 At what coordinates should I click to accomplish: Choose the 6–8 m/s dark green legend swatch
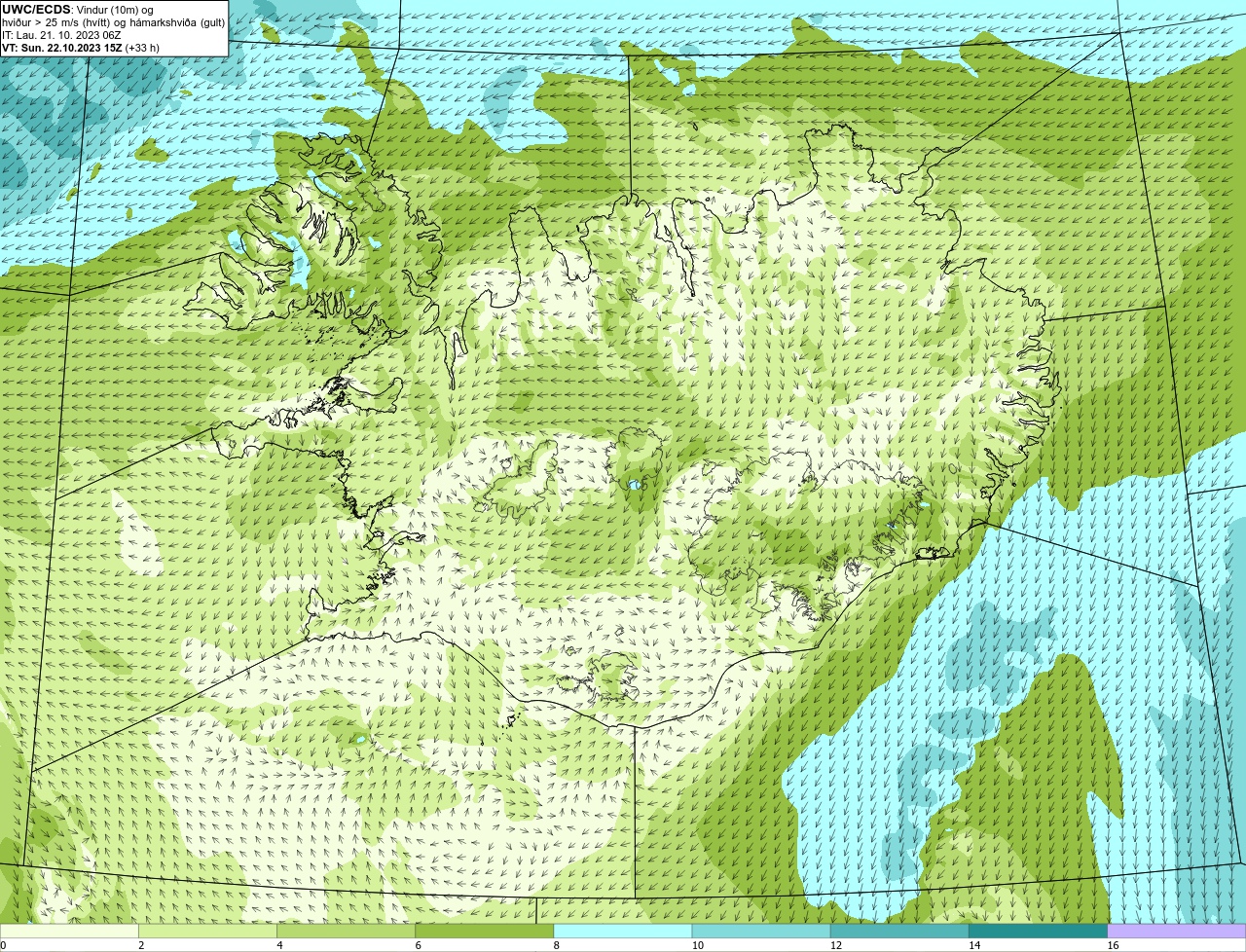[x=485, y=931]
